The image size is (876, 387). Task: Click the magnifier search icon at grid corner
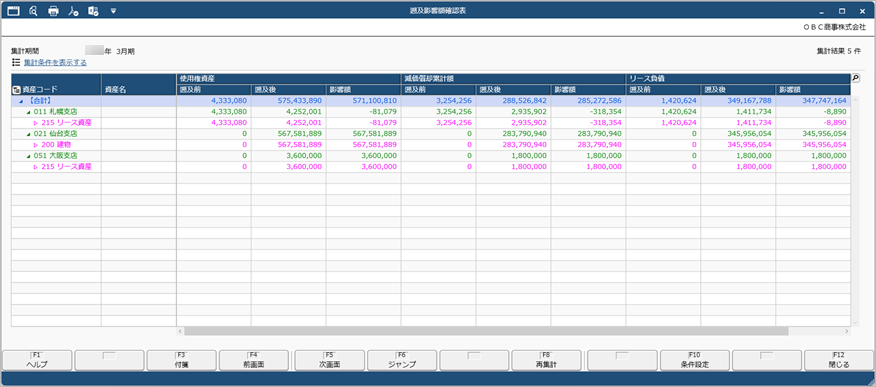855,78
